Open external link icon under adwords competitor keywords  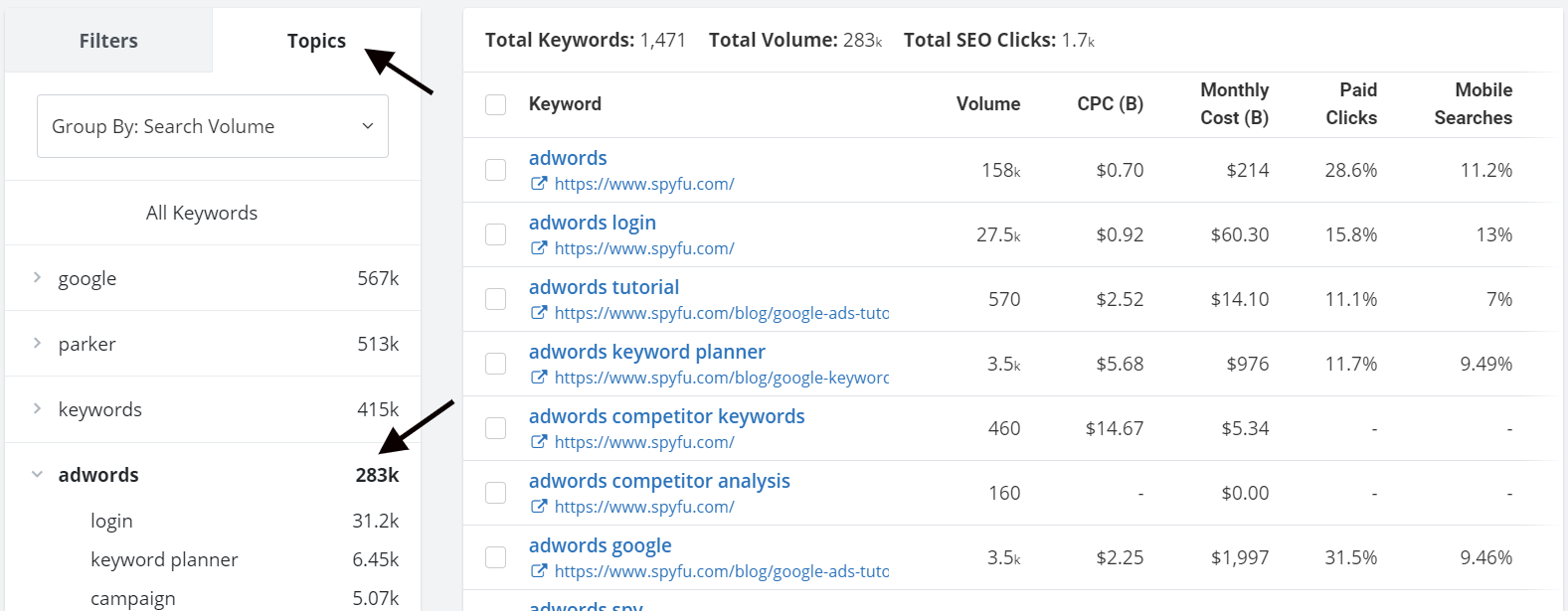click(x=539, y=442)
